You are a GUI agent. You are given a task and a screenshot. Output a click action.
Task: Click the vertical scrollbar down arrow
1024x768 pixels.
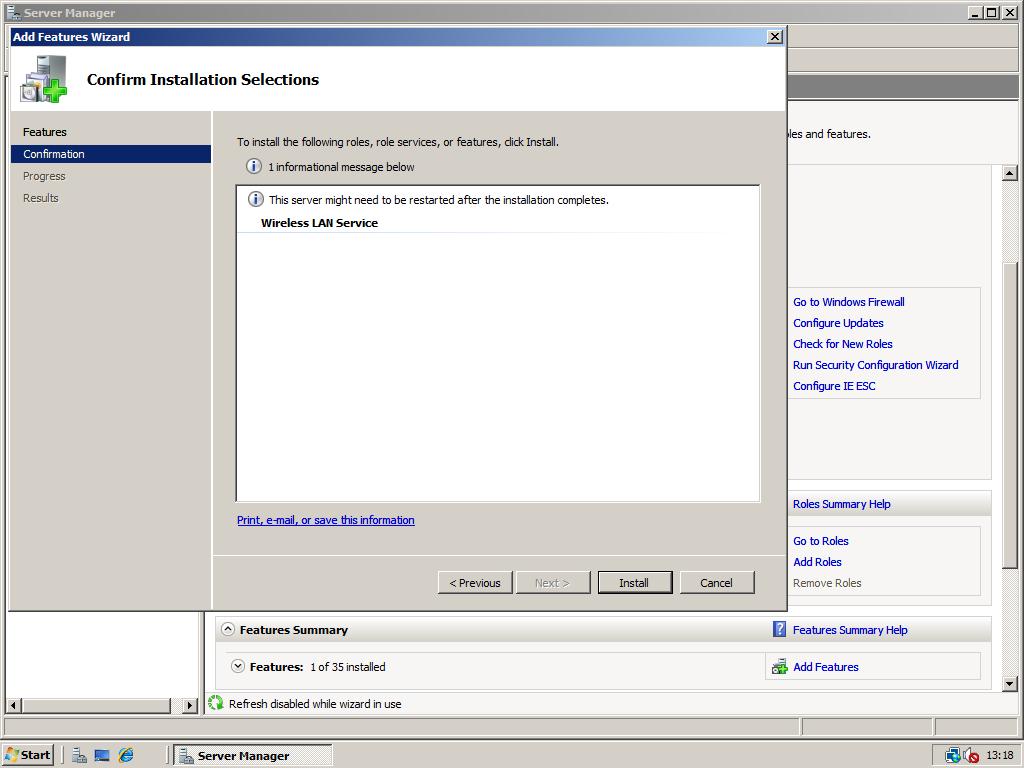pos(1010,684)
